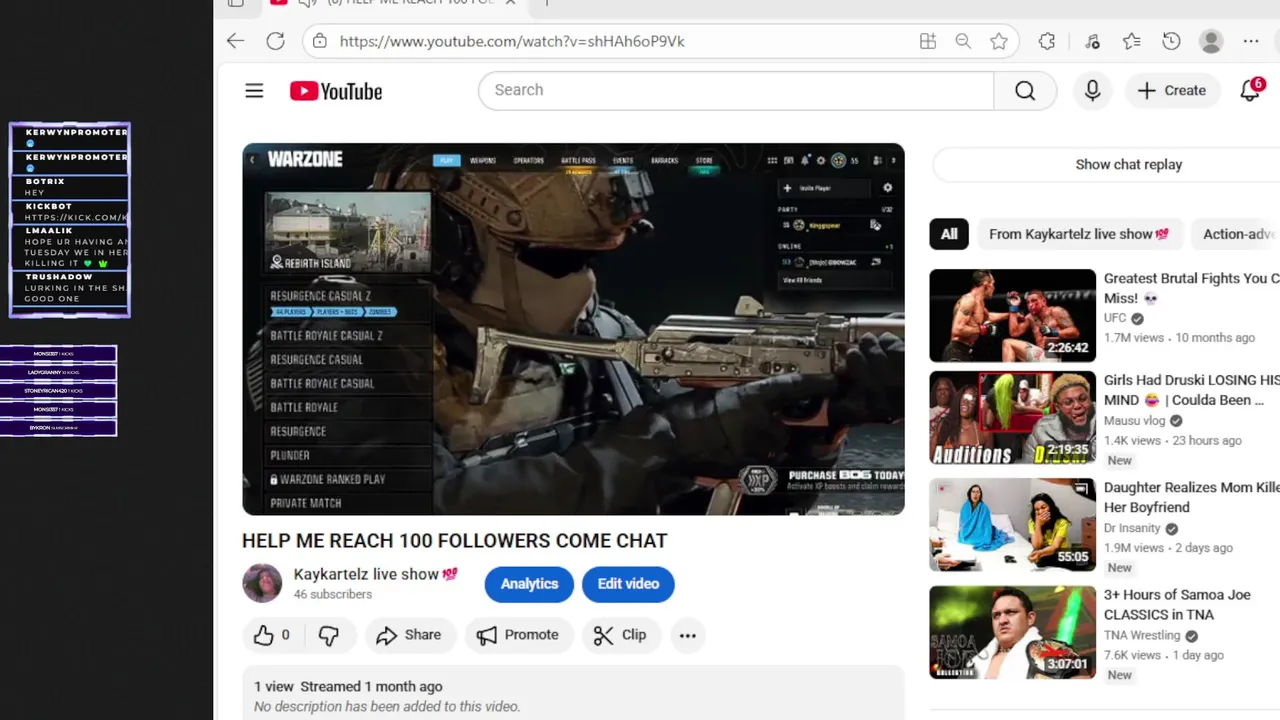Go back with the browser back arrow
Viewport: 1280px width, 720px height.
tap(235, 41)
